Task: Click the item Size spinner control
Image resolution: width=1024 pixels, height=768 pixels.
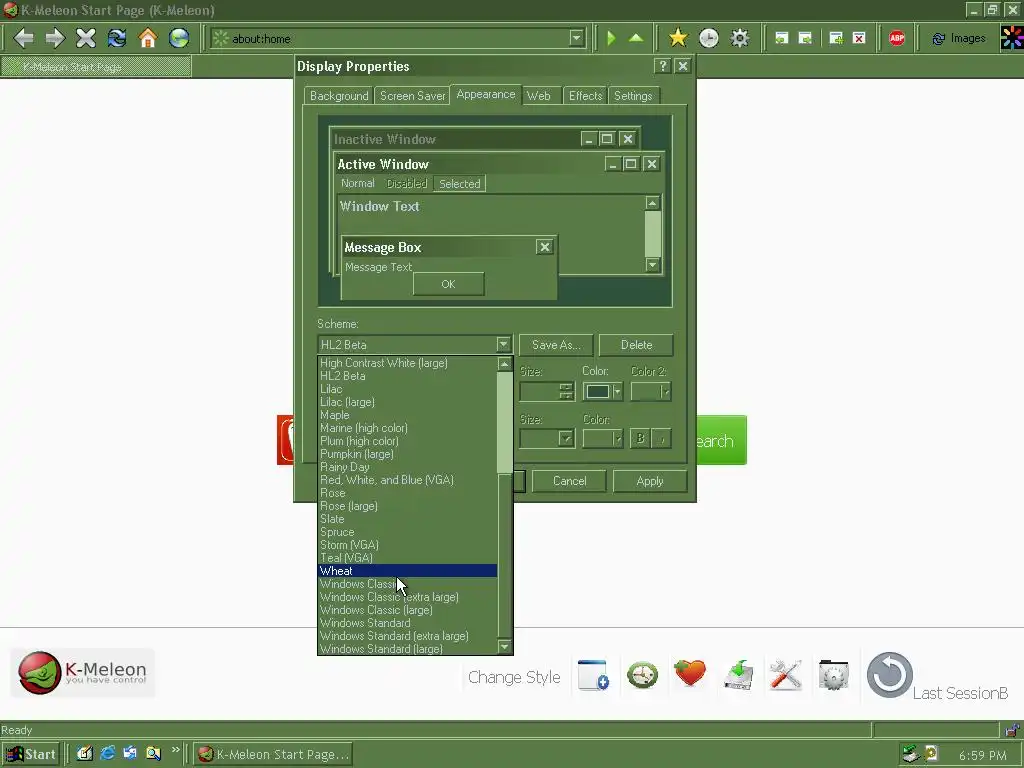Action: coord(566,392)
